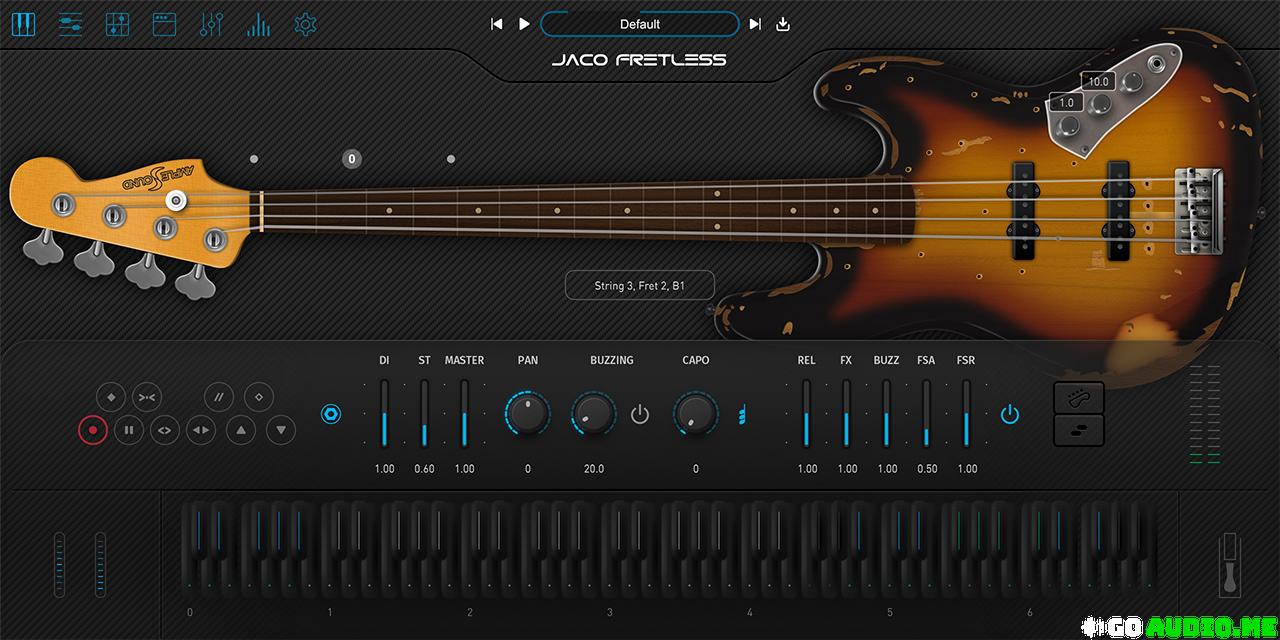Click the up triangle round button
The height and width of the screenshot is (640, 1280).
pos(240,431)
